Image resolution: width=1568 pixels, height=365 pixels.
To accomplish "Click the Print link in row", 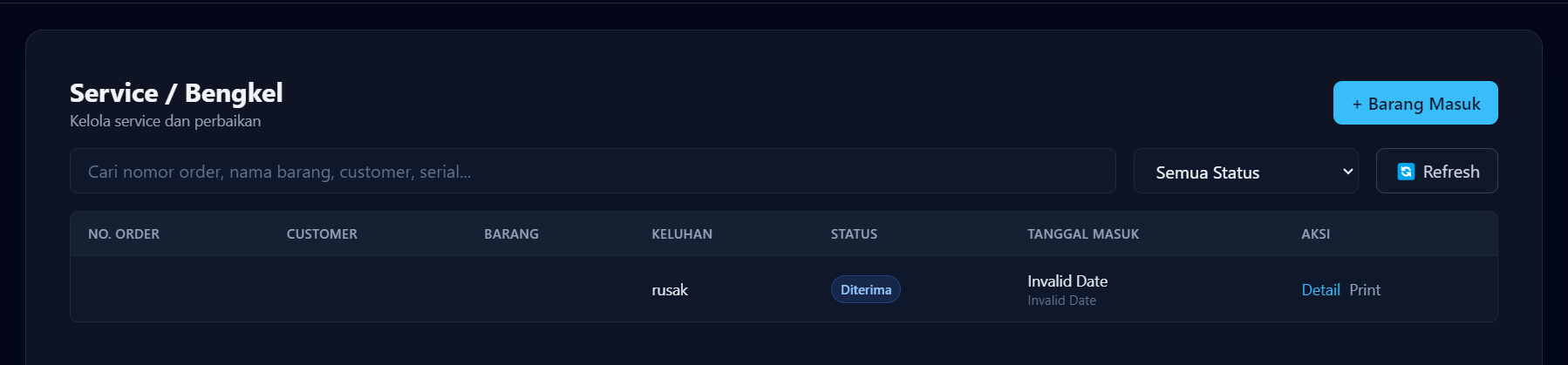I will [1365, 290].
